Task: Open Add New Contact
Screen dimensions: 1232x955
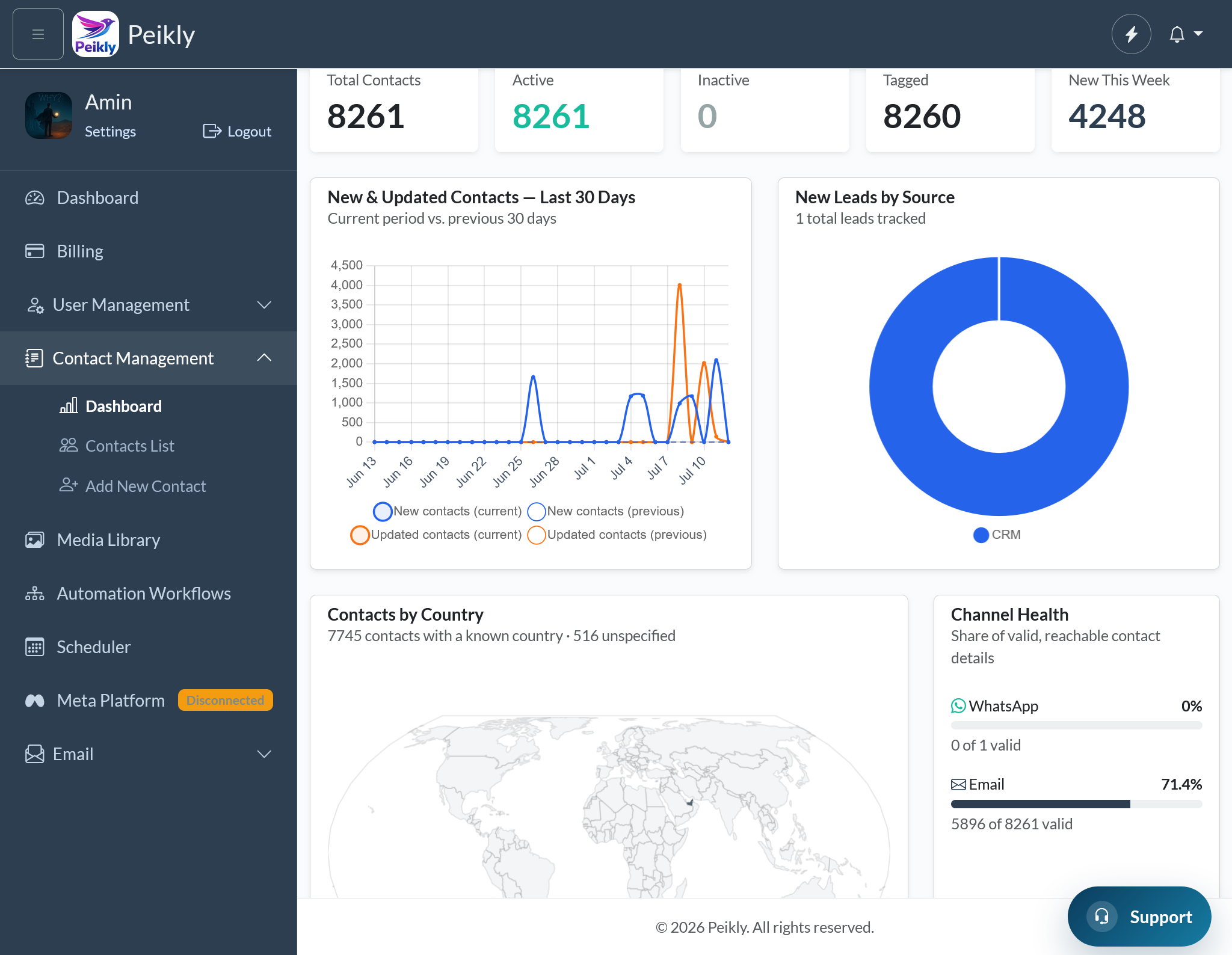Action: (146, 486)
